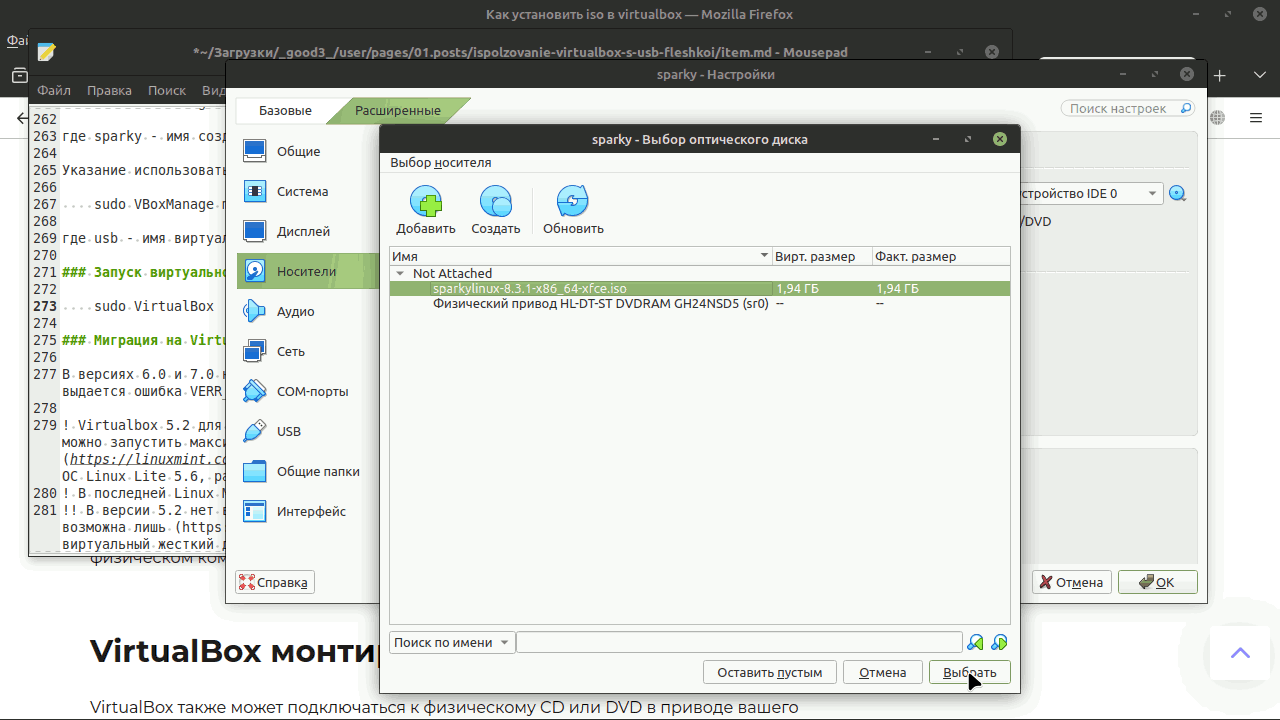Image resolution: width=1280 pixels, height=720 pixels.
Task: Switch to the Базовые tab
Action: pos(285,110)
